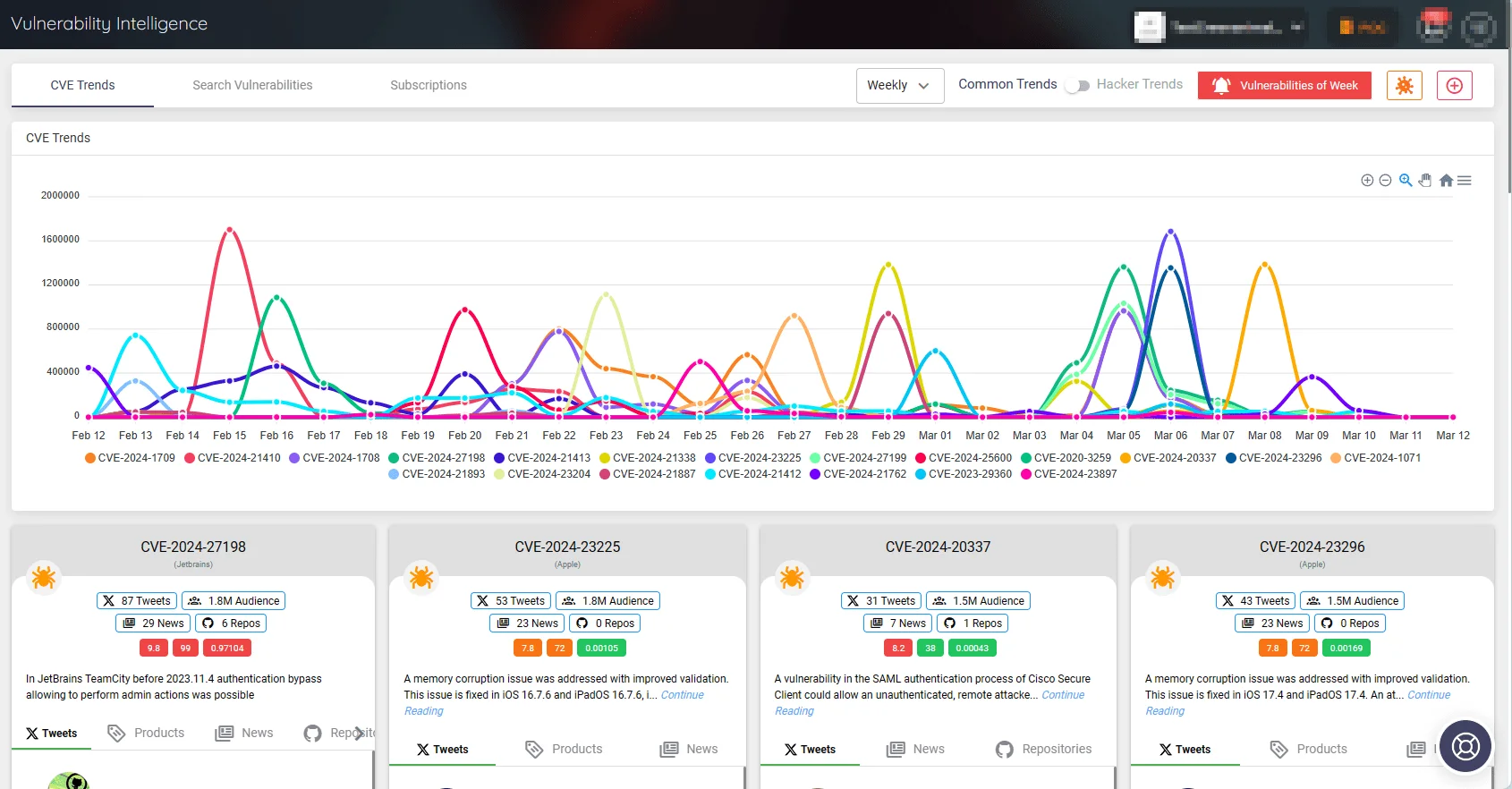
Task: Click the Vulnerability Intelligence header title
Action: tap(109, 24)
